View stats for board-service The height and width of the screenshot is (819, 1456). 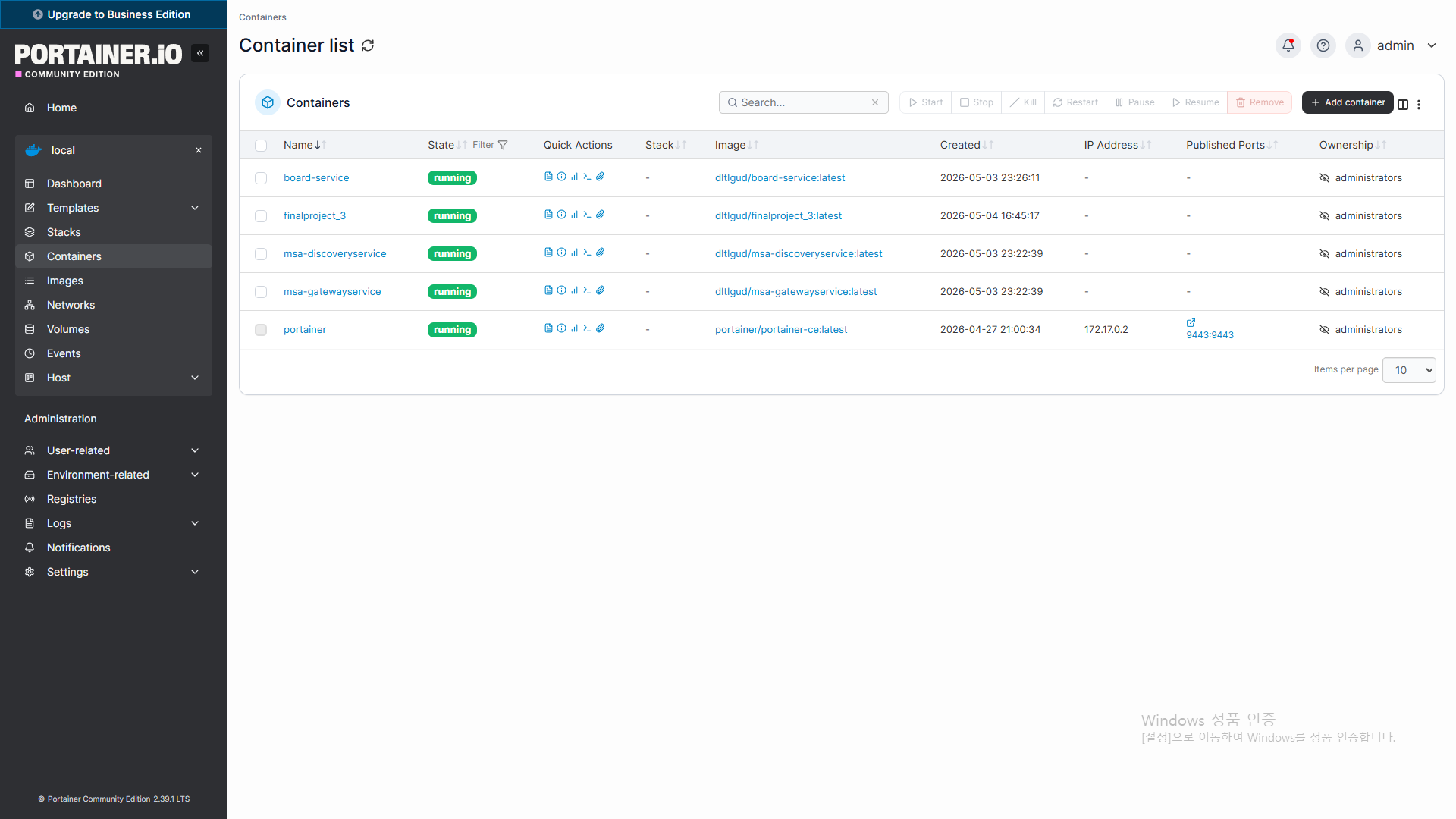click(x=574, y=177)
